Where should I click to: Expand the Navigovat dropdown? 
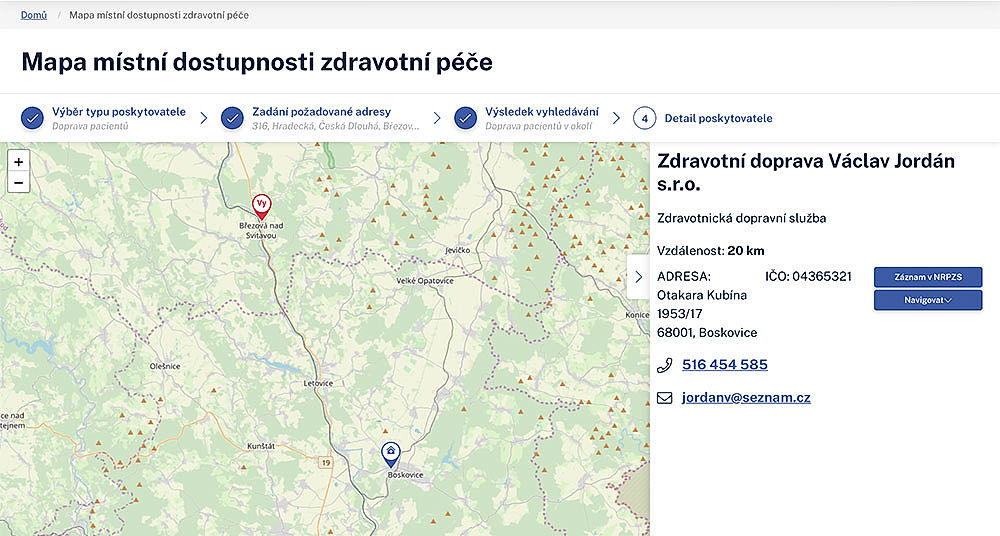(927, 300)
